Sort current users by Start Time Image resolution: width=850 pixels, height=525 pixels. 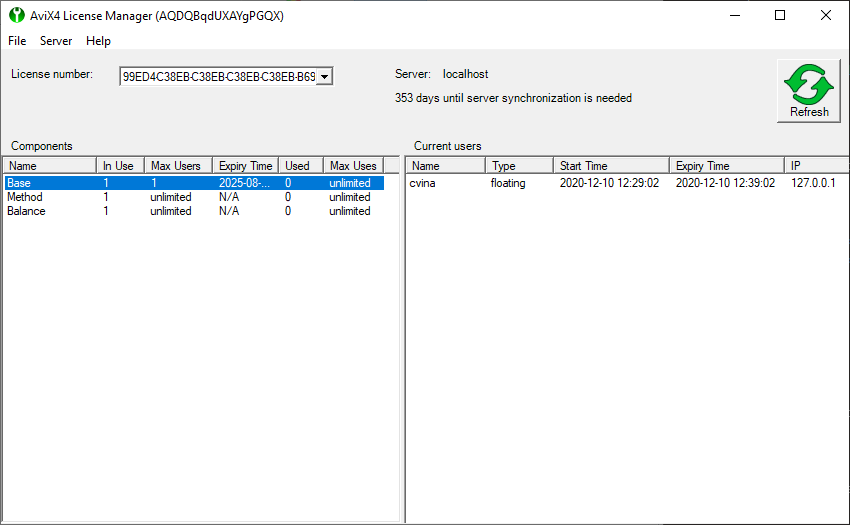click(x=610, y=166)
